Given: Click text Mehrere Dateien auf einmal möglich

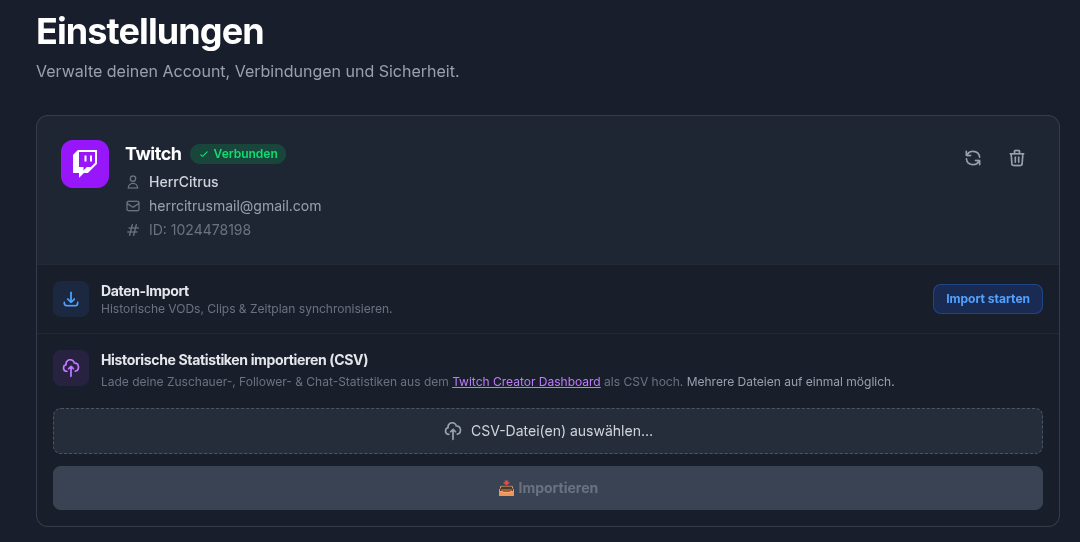Looking at the screenshot, I should [790, 382].
